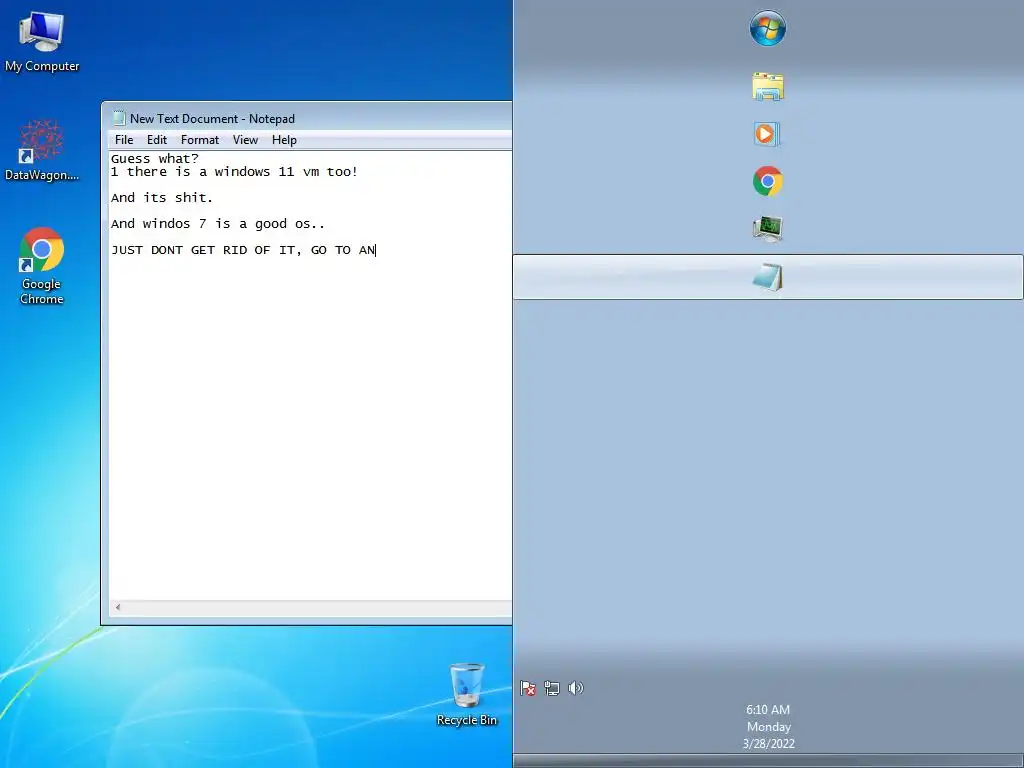This screenshot has height=768, width=1024.
Task: Open the network tray icon
Action: coord(552,688)
